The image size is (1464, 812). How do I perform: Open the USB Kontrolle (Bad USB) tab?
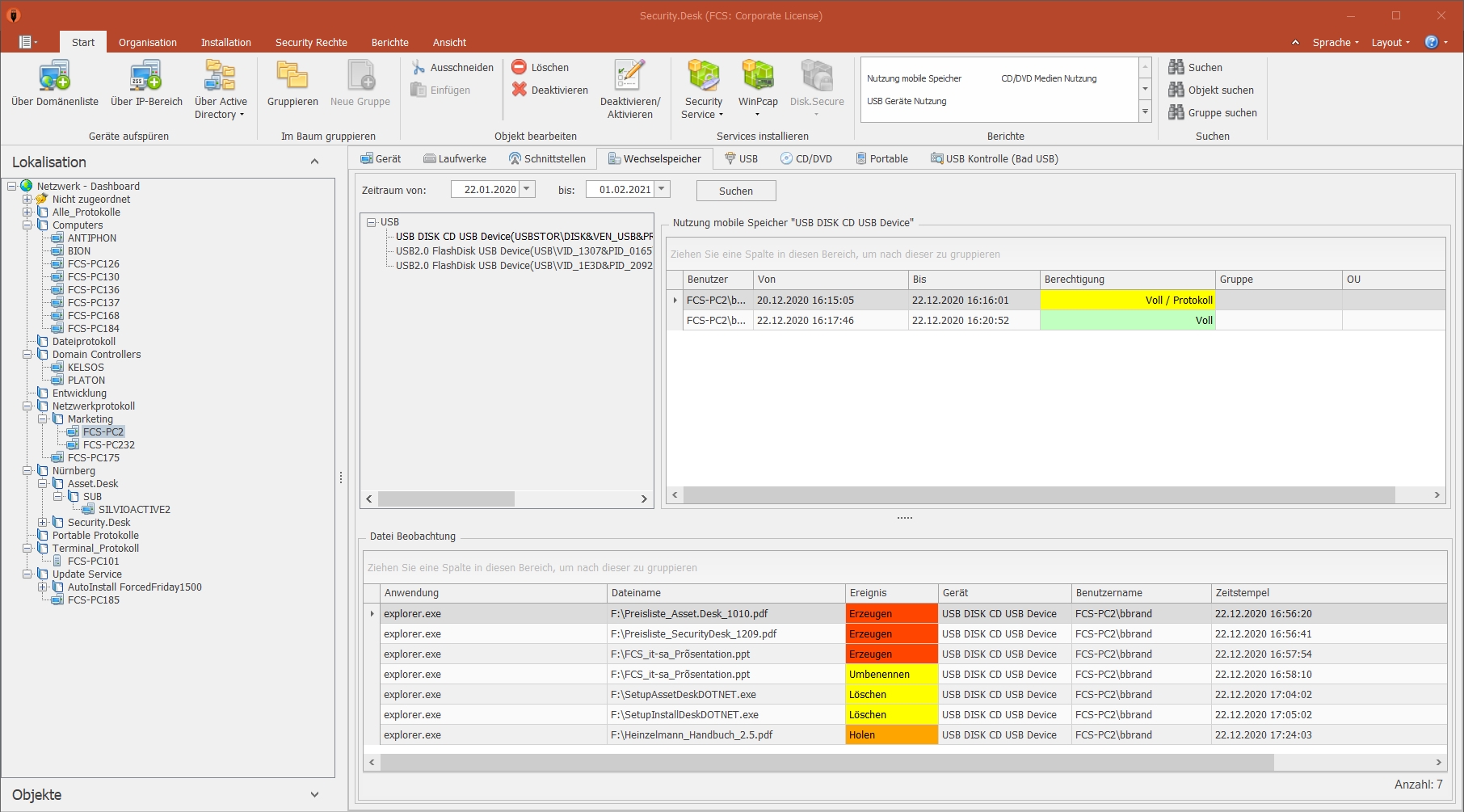pyautogui.click(x=994, y=159)
